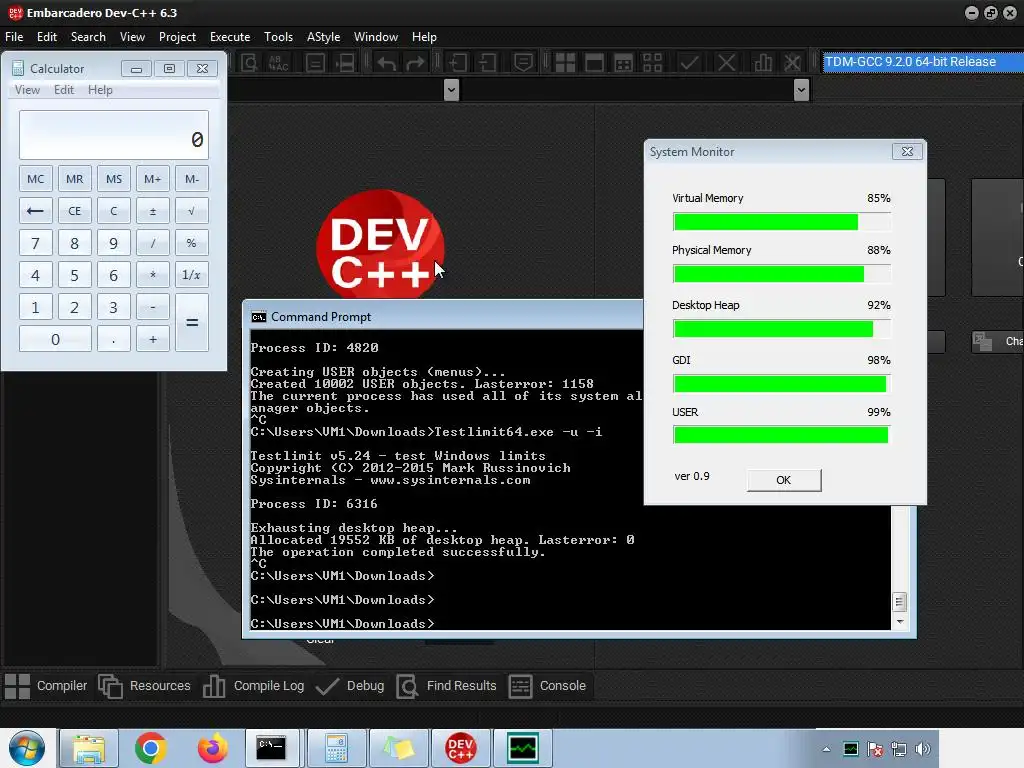Click the Unindent toolbar icon
The width and height of the screenshot is (1024, 768).
point(487,63)
